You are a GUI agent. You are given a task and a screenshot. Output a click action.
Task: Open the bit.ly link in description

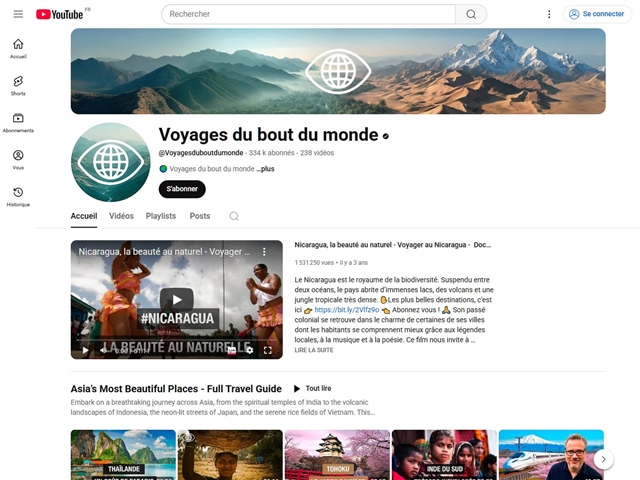347,310
